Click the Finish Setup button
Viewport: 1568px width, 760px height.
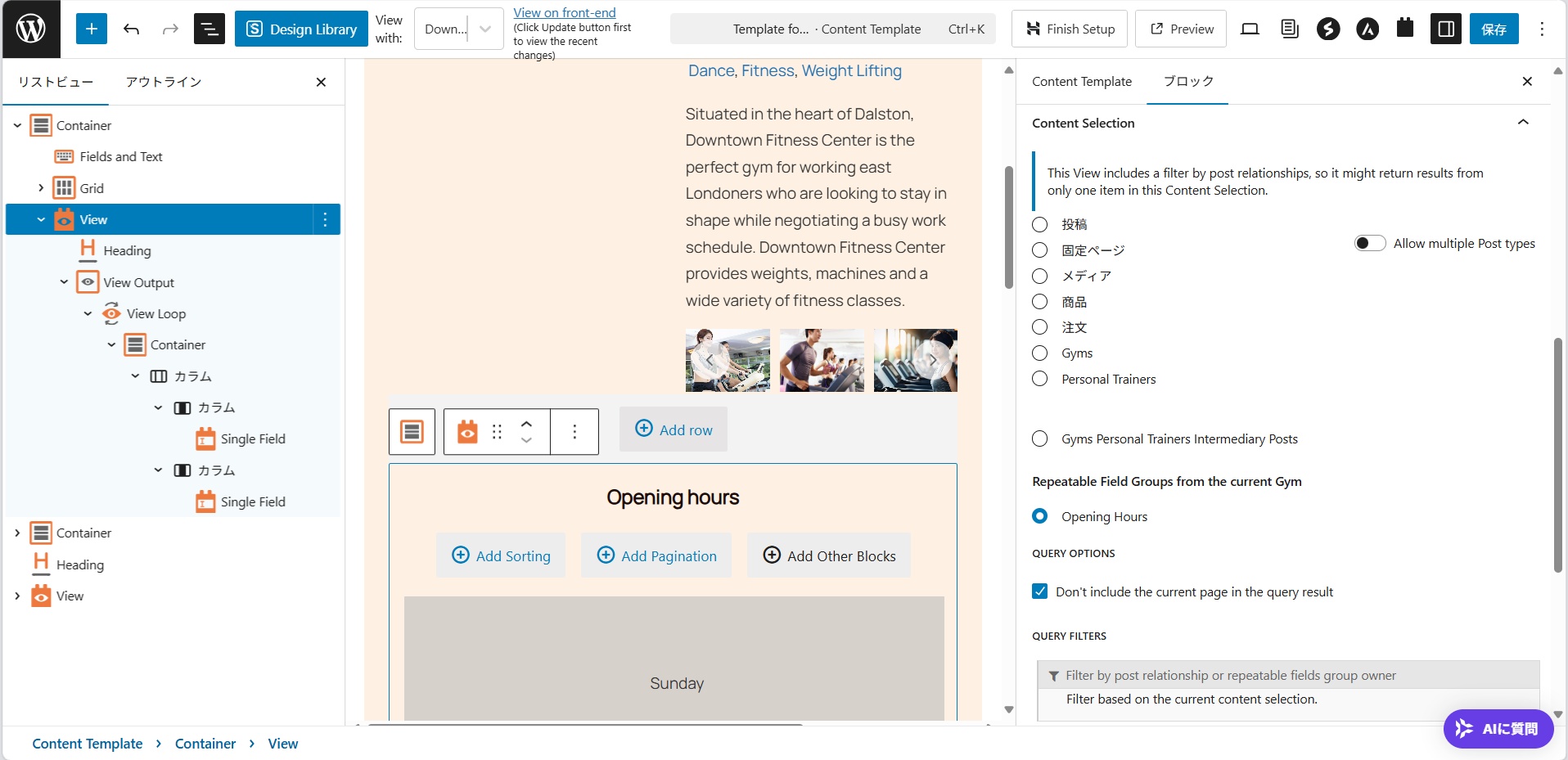pyautogui.click(x=1070, y=29)
